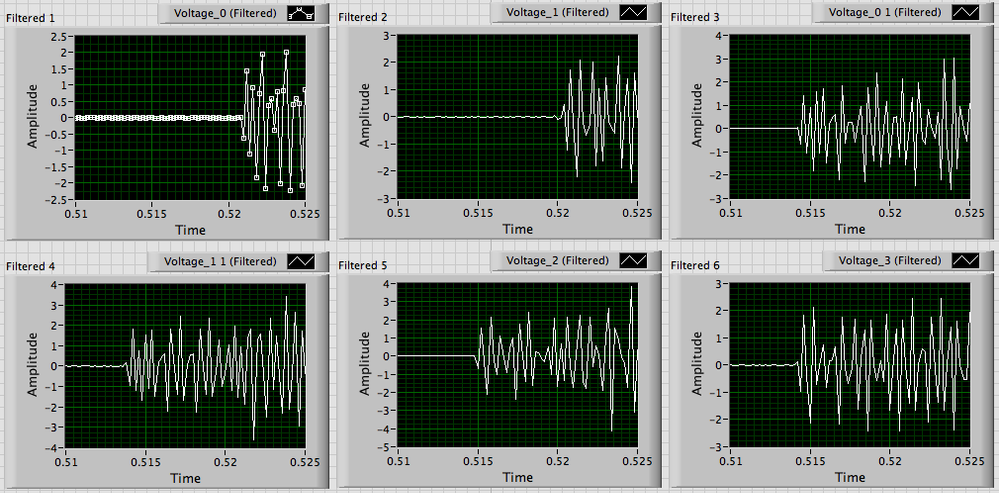Click the Voltage_1 1 (Filtered) line style icon
The image size is (999, 493).
(301, 261)
